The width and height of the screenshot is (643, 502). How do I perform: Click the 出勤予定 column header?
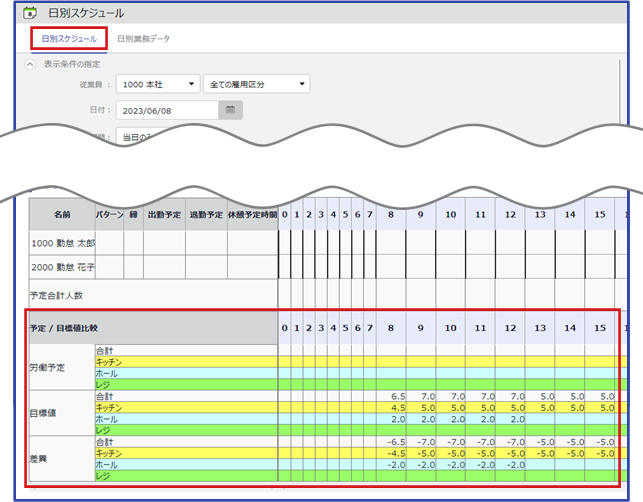click(164, 214)
